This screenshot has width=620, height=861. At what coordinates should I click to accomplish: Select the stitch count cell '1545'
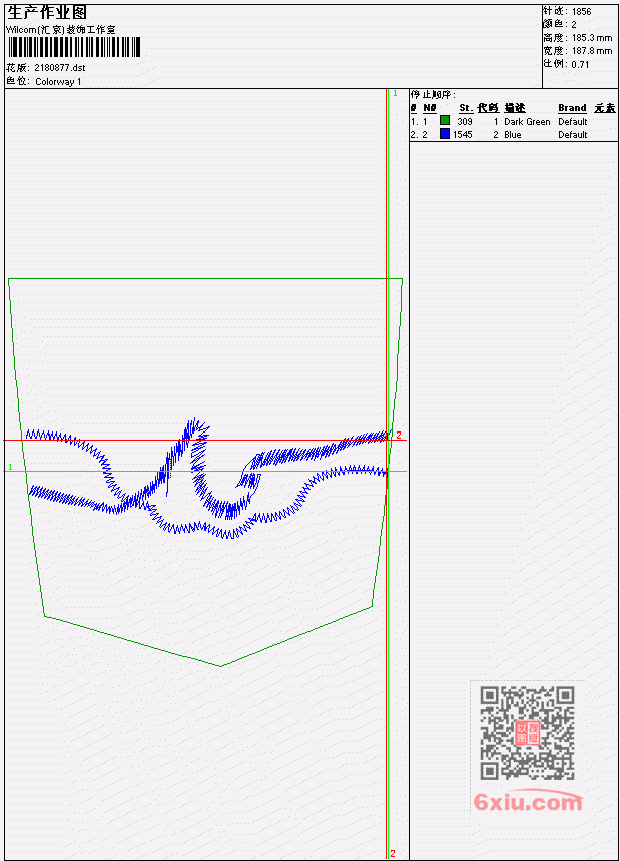point(462,135)
